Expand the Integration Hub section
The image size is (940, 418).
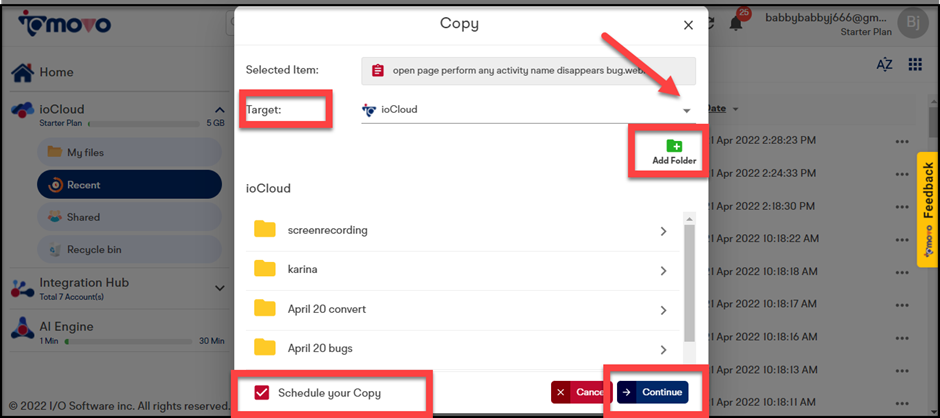(219, 288)
